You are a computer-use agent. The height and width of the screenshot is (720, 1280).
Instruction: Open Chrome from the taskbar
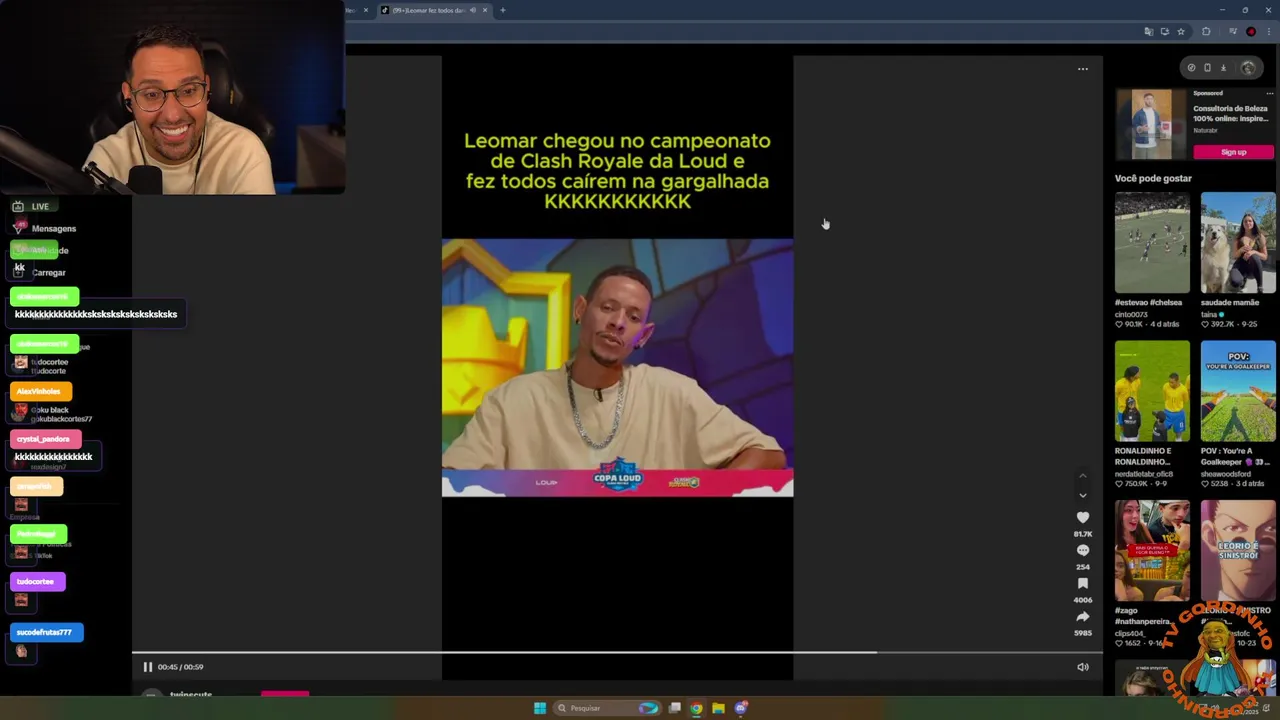[696, 708]
